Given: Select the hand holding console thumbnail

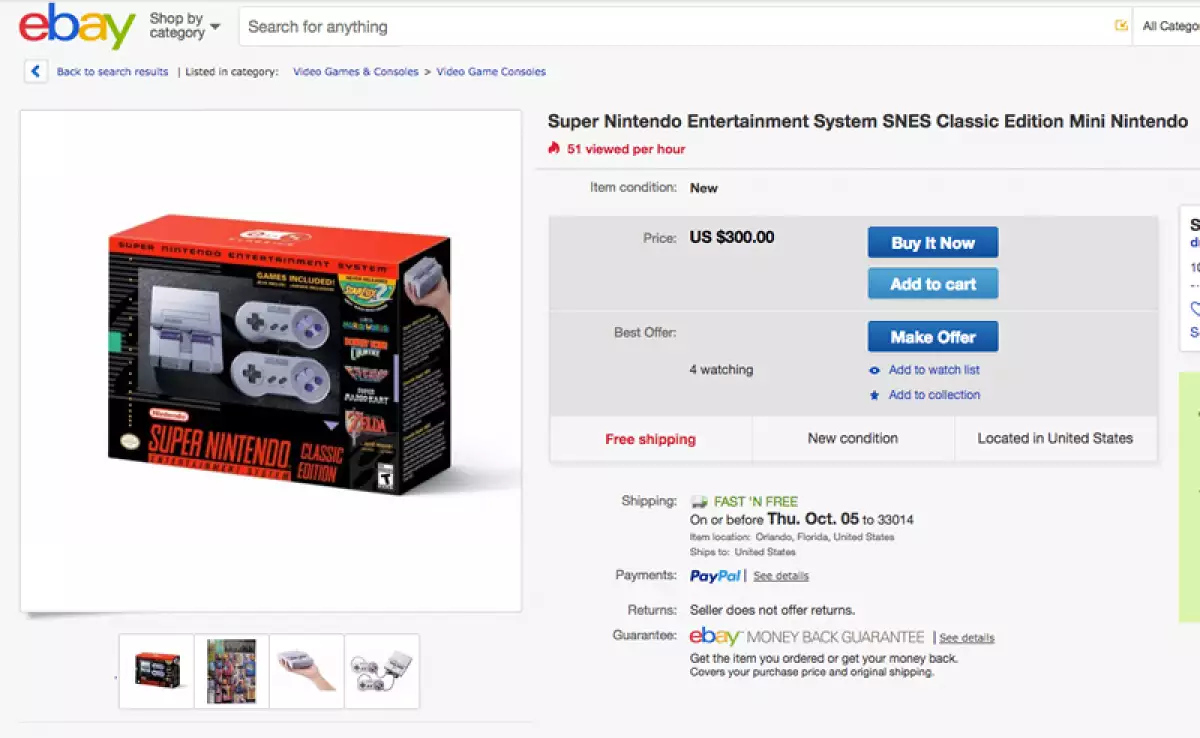Looking at the screenshot, I should coord(307,671).
